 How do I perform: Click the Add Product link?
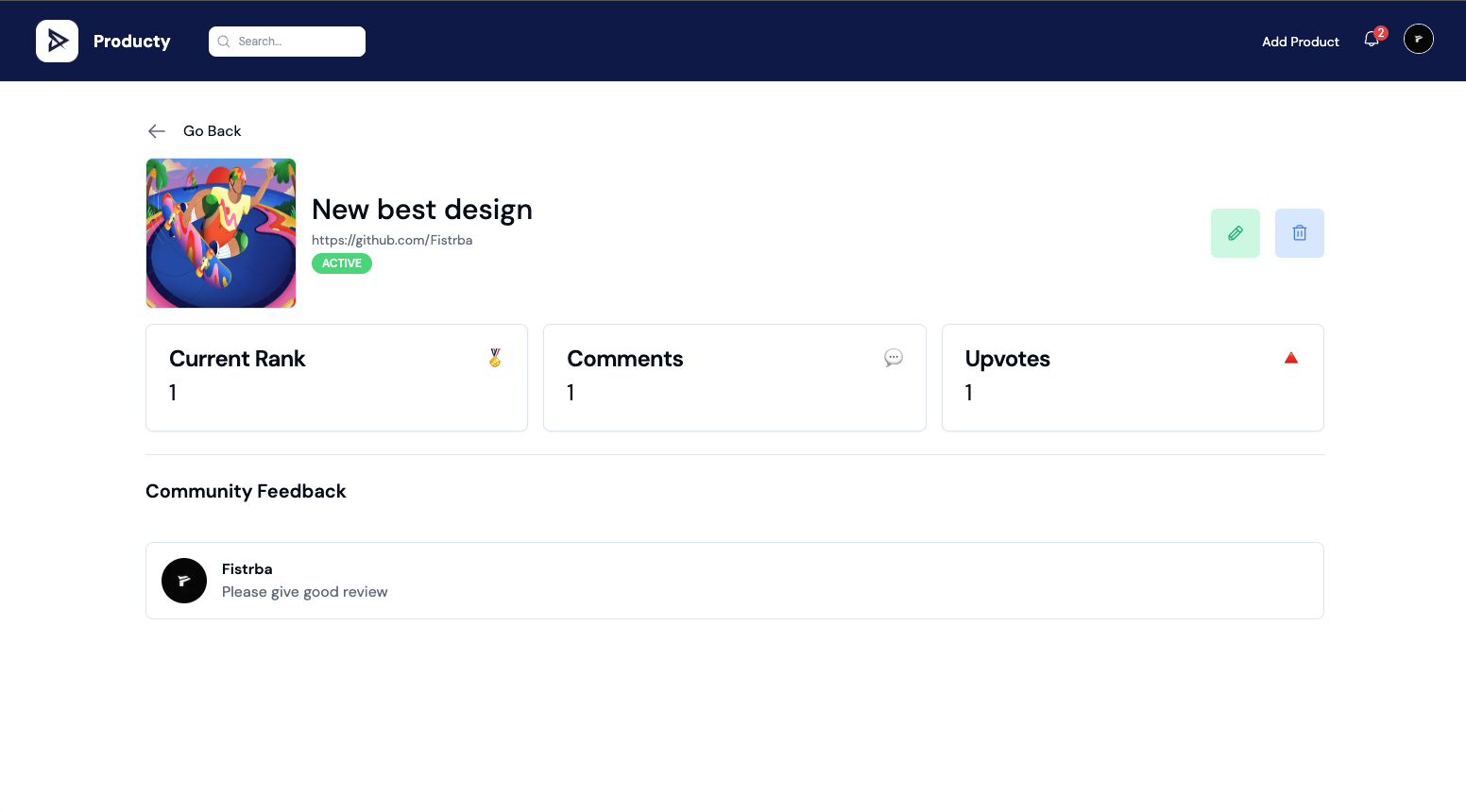point(1301,42)
